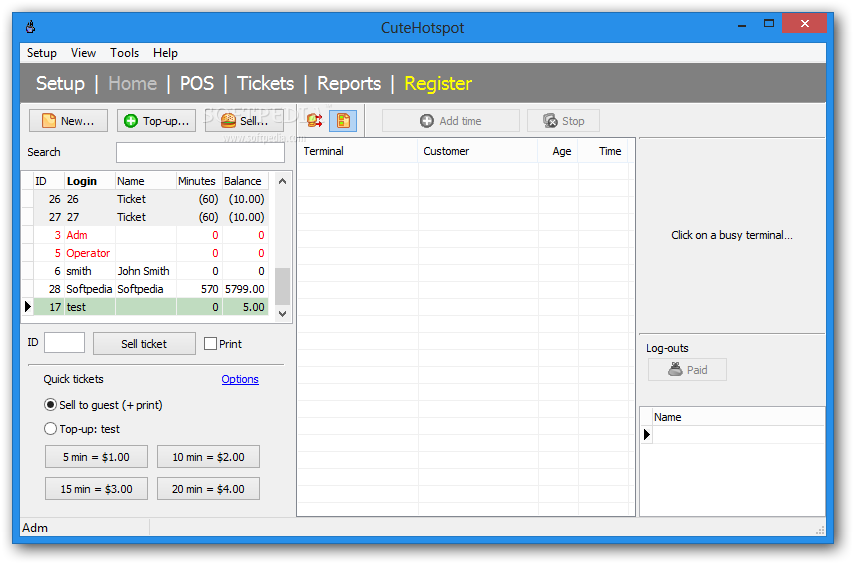
Task: Click the Age column header
Action: coord(558,151)
